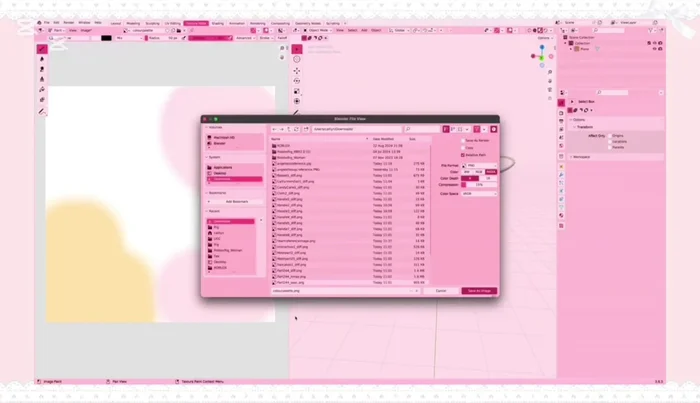This screenshot has width=700, height=403.
Task: Click the Save As Image button
Action: click(479, 291)
